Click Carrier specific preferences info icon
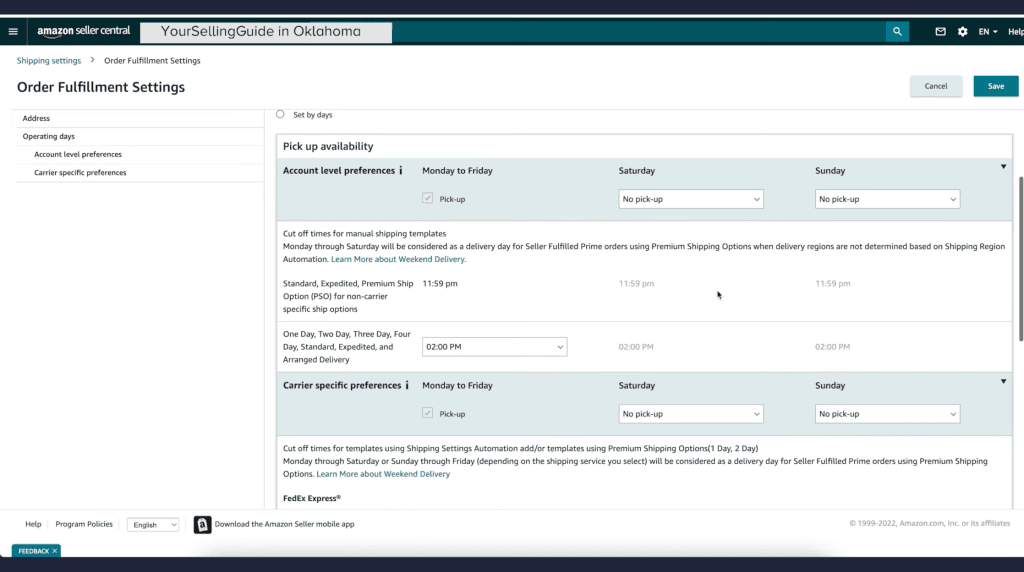The height and width of the screenshot is (572, 1024). [x=407, y=385]
